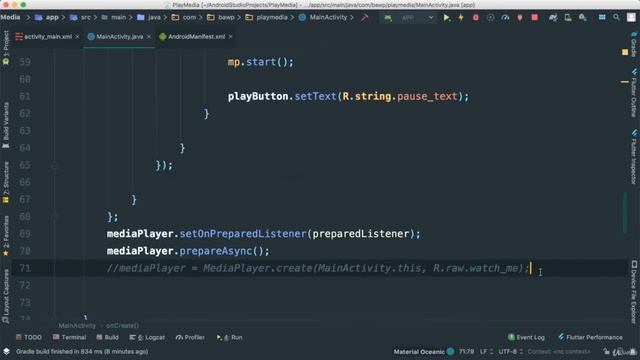Open the Event Log
The image size is (640, 360).
click(x=526, y=338)
